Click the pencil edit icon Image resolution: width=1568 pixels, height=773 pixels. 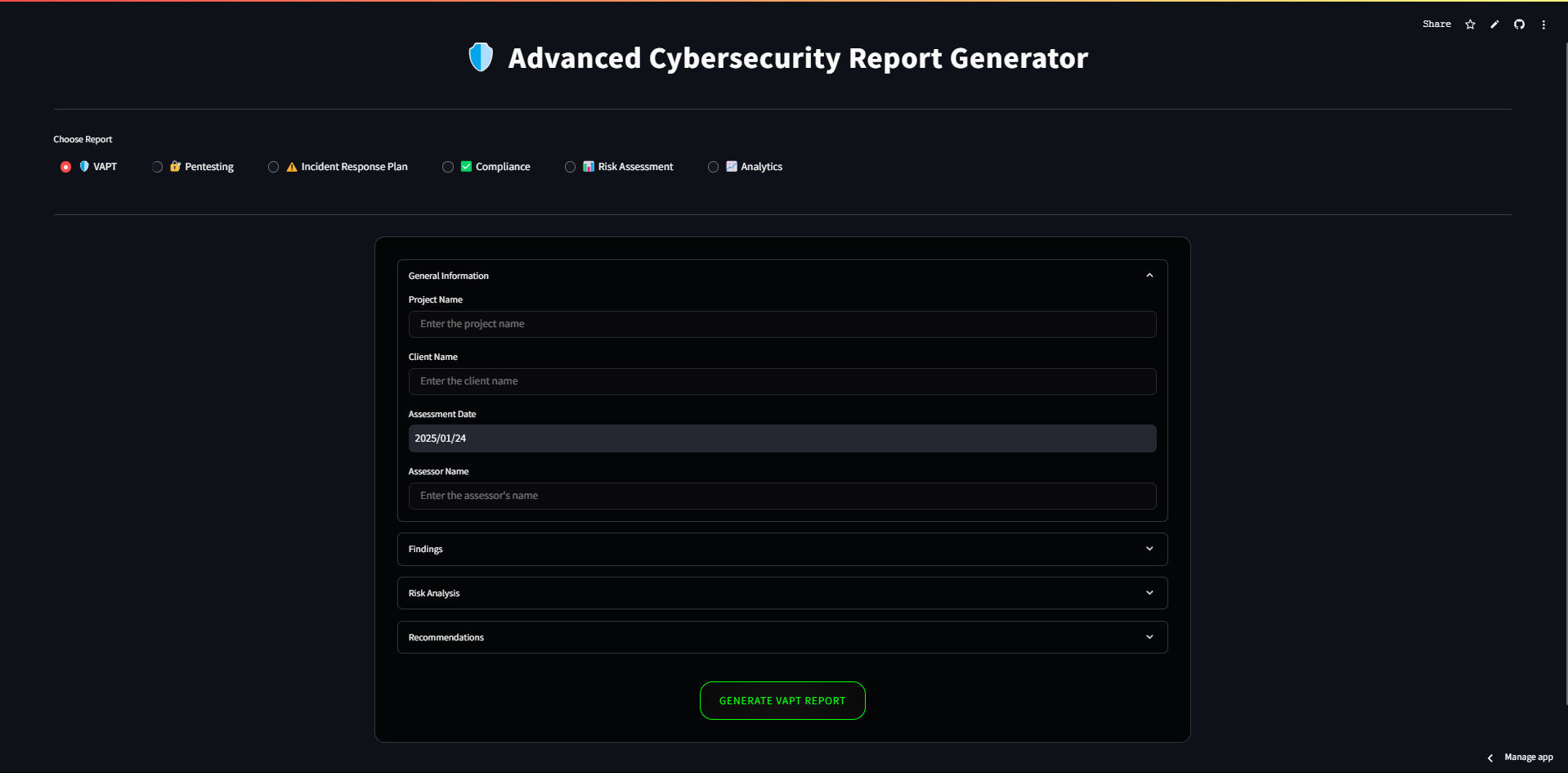tap(1494, 25)
